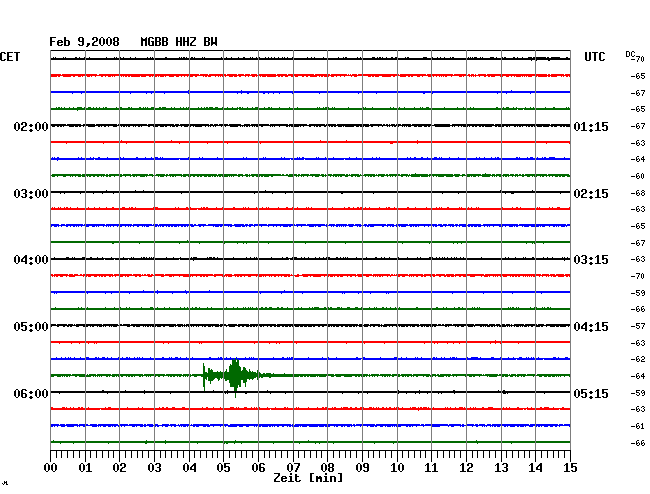The height and width of the screenshot is (494, 650).
Task: Click the DC offset value "-61"
Action: 638,426
